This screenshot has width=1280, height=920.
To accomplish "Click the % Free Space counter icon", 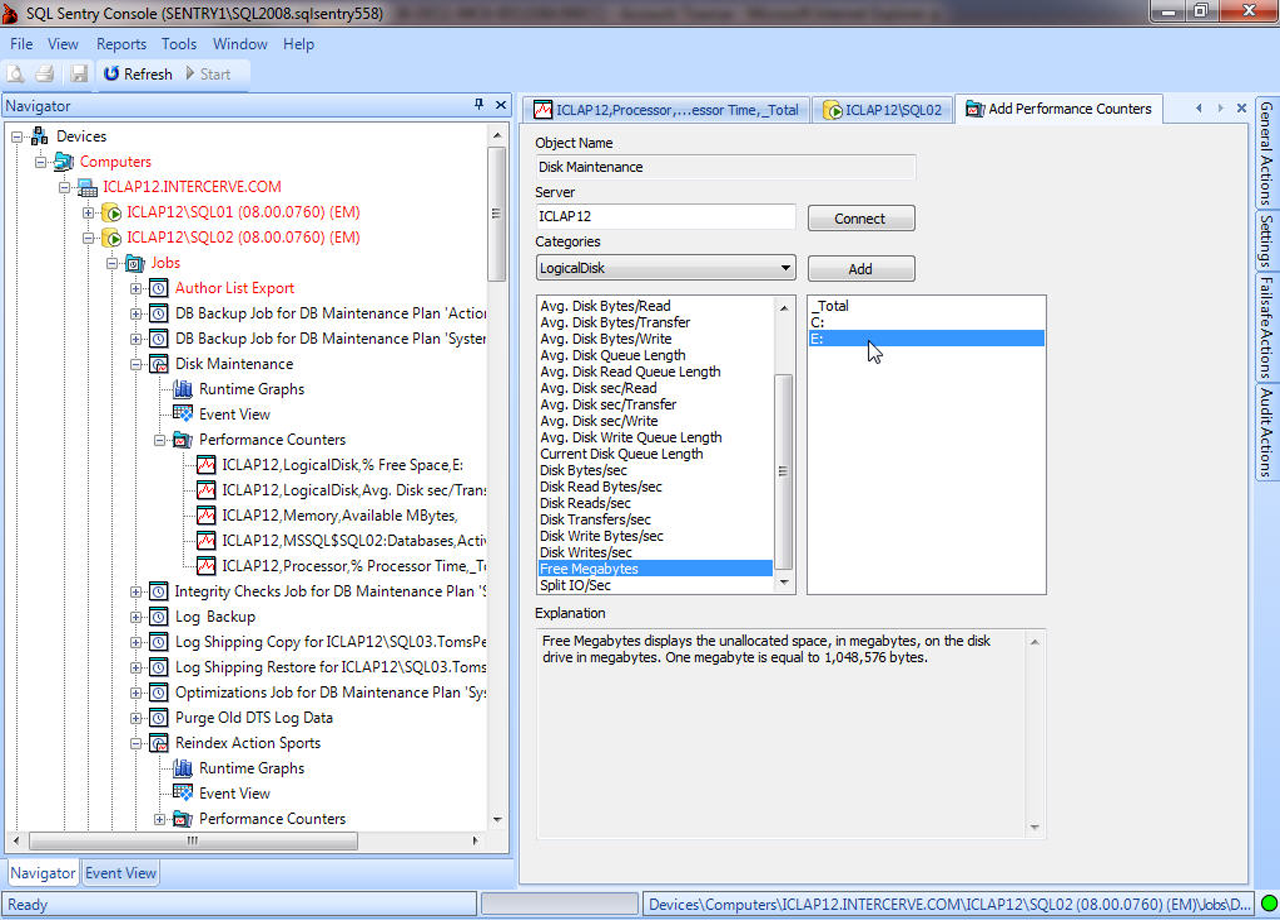I will [206, 465].
